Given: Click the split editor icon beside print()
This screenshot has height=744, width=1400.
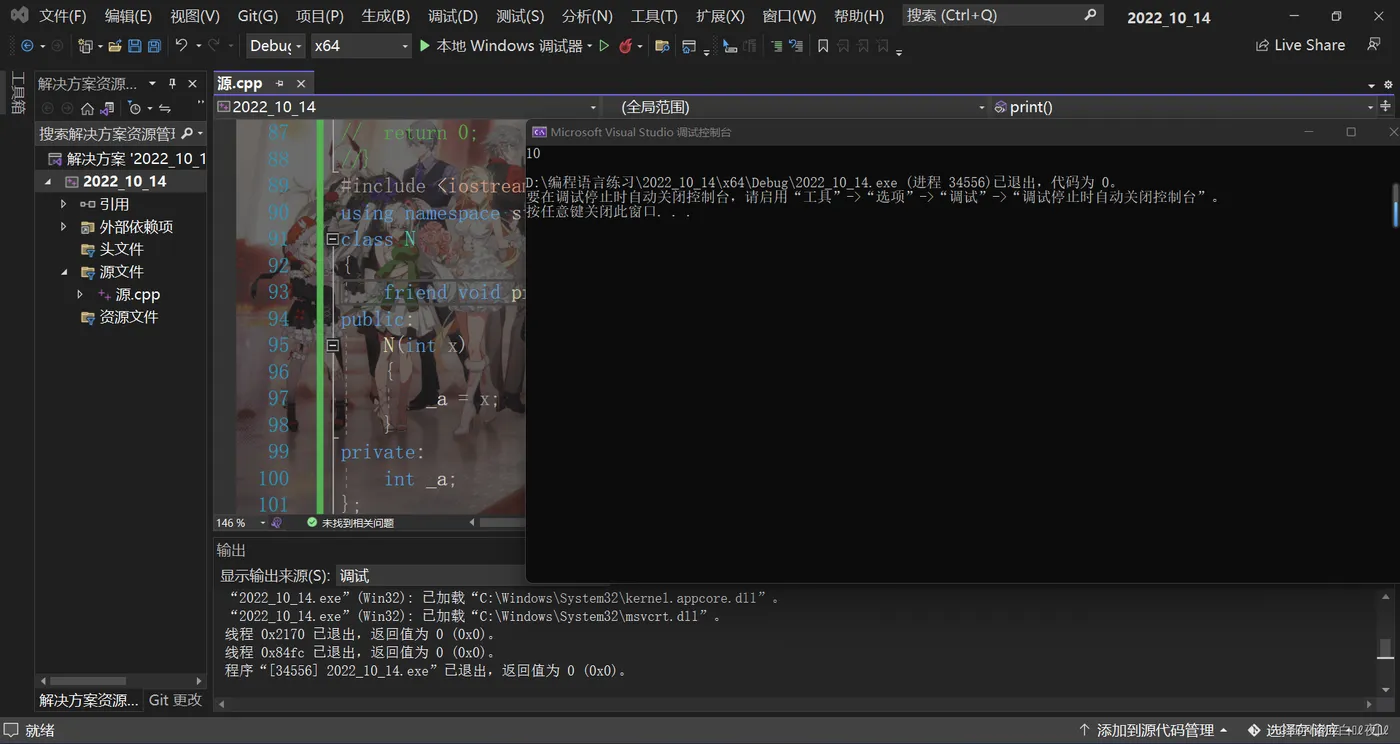Looking at the screenshot, I should (x=1386, y=106).
